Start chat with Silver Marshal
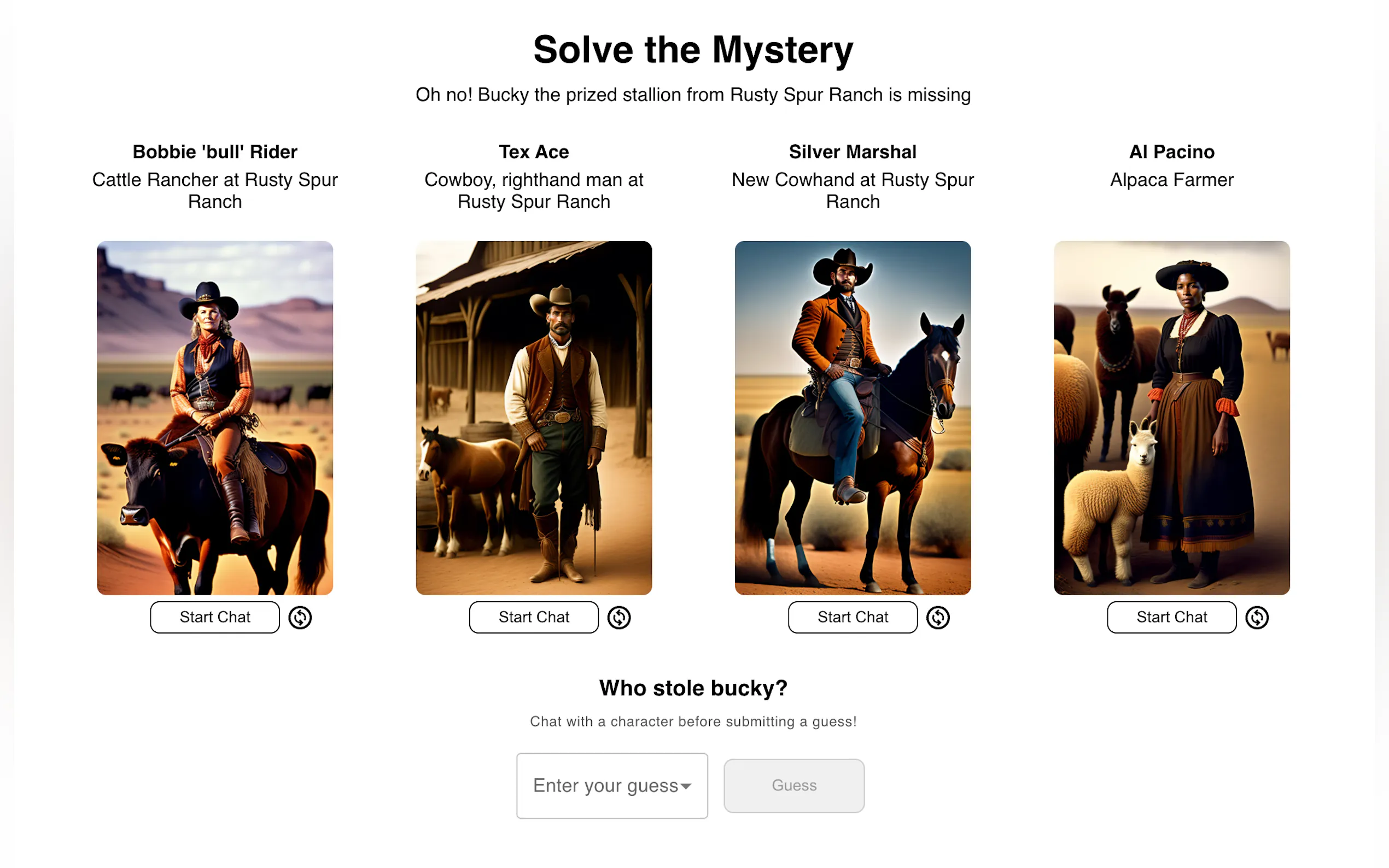Viewport: 1389px width, 868px height. click(x=853, y=617)
